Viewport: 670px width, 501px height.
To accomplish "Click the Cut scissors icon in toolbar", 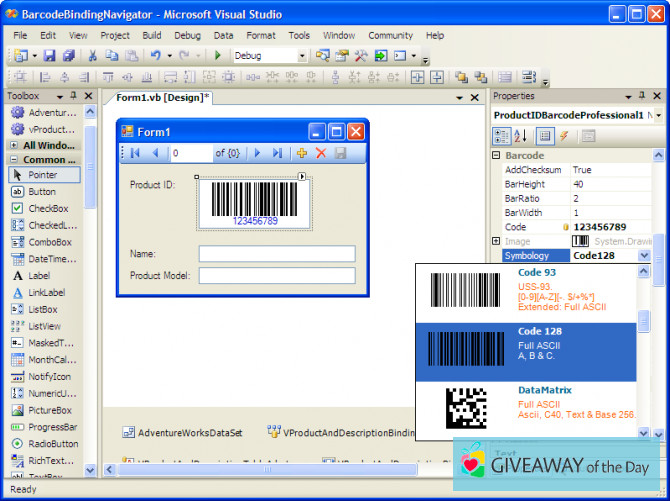I will [92, 56].
